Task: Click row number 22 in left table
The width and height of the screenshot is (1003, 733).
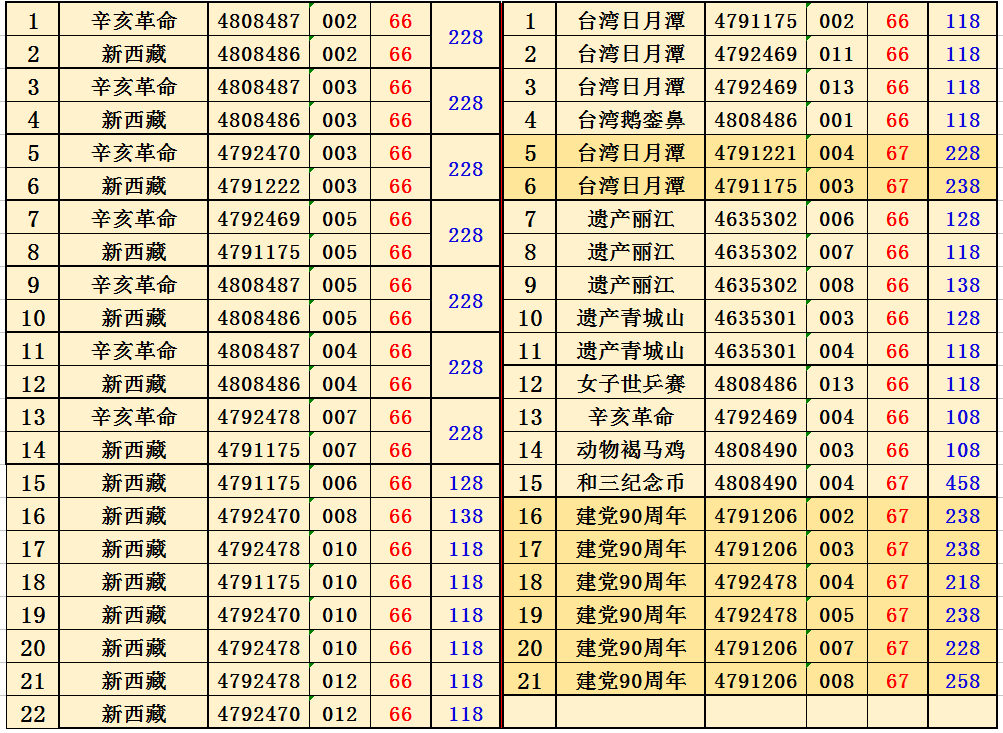Action: 33,714
